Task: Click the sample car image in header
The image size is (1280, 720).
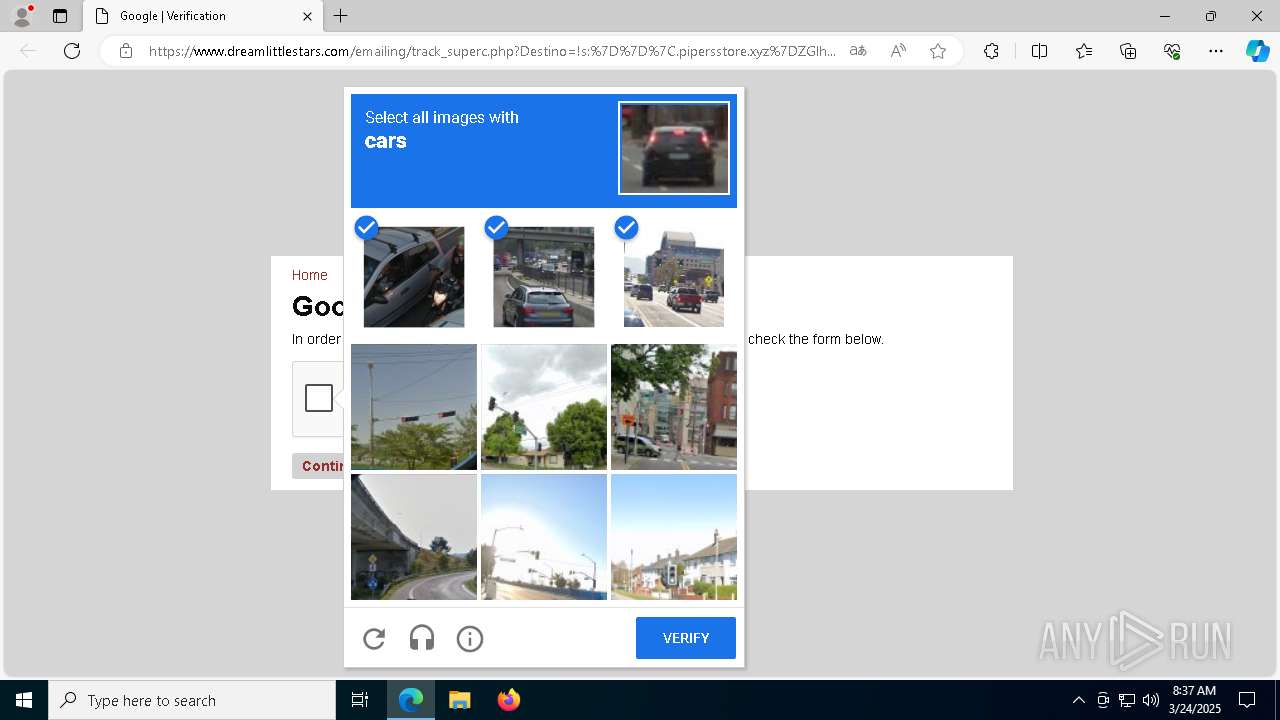Action: pyautogui.click(x=674, y=148)
